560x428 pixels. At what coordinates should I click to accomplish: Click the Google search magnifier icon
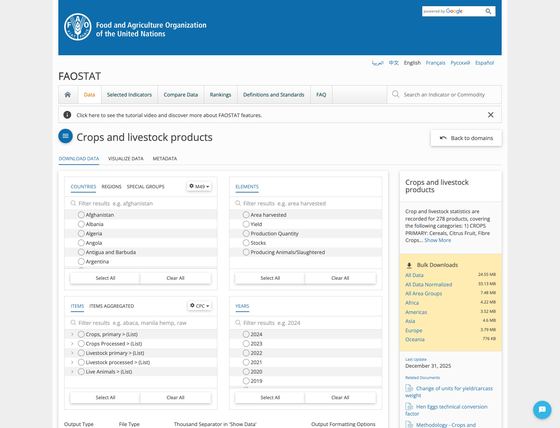coord(488,11)
